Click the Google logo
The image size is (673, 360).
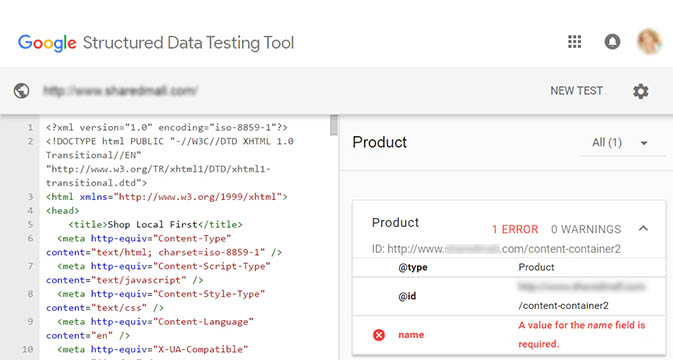pos(47,43)
